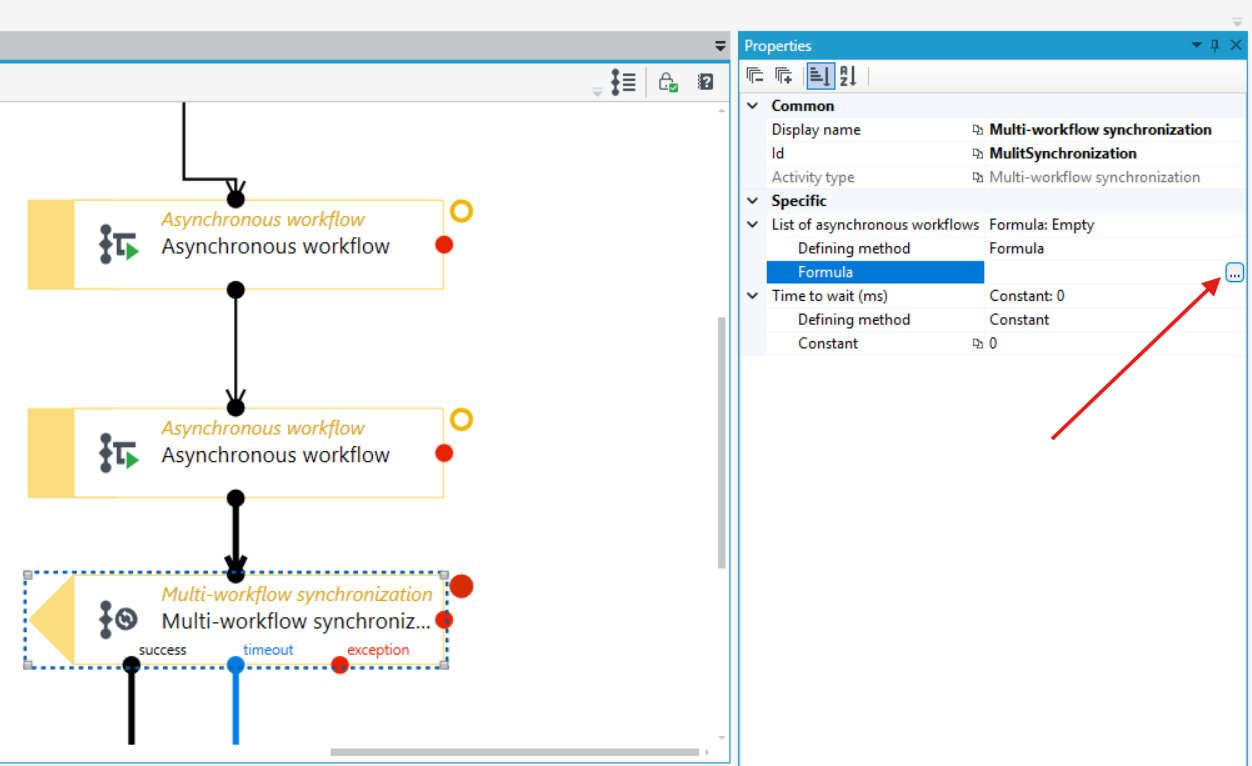Toggle alphabetical sort in Properties

pos(848,75)
